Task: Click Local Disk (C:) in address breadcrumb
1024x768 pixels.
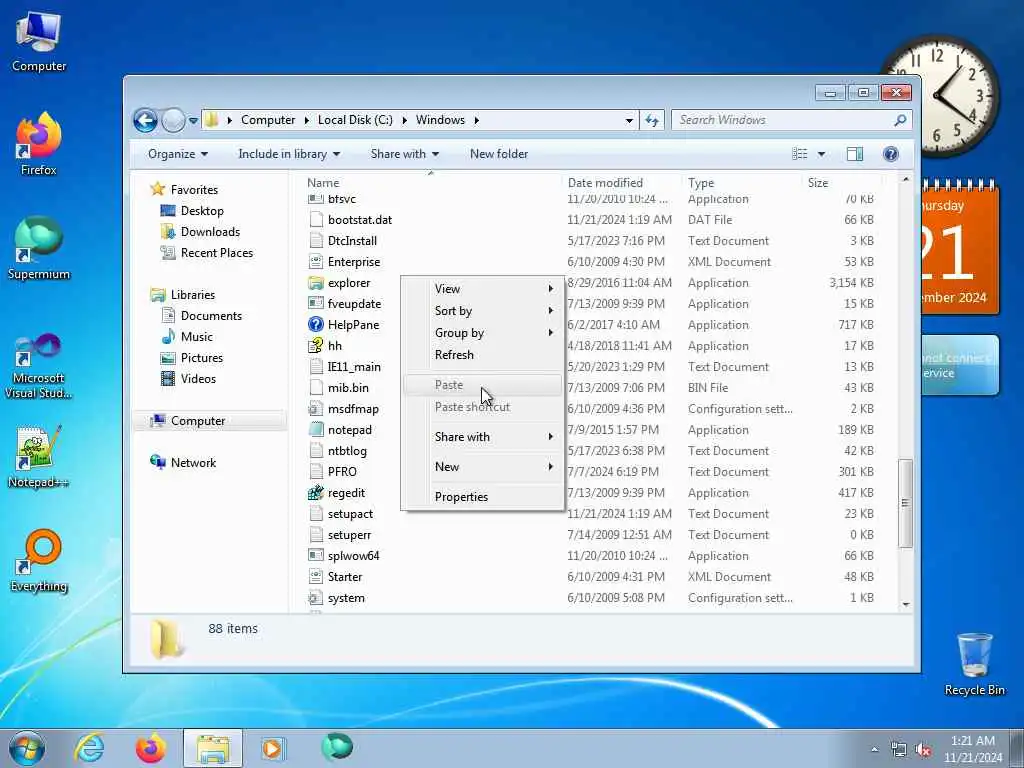Action: [355, 120]
